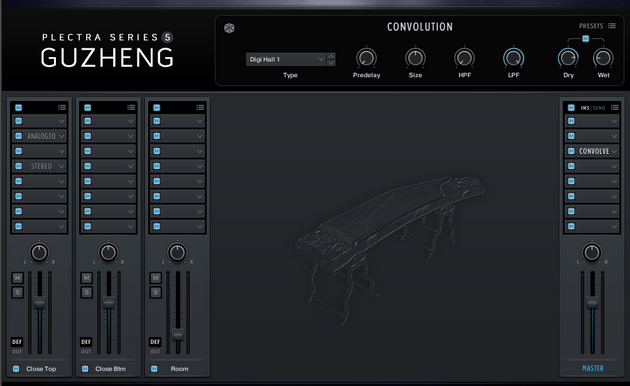The image size is (630, 386).
Task: Click Master volume fader handle
Action: [x=592, y=302]
